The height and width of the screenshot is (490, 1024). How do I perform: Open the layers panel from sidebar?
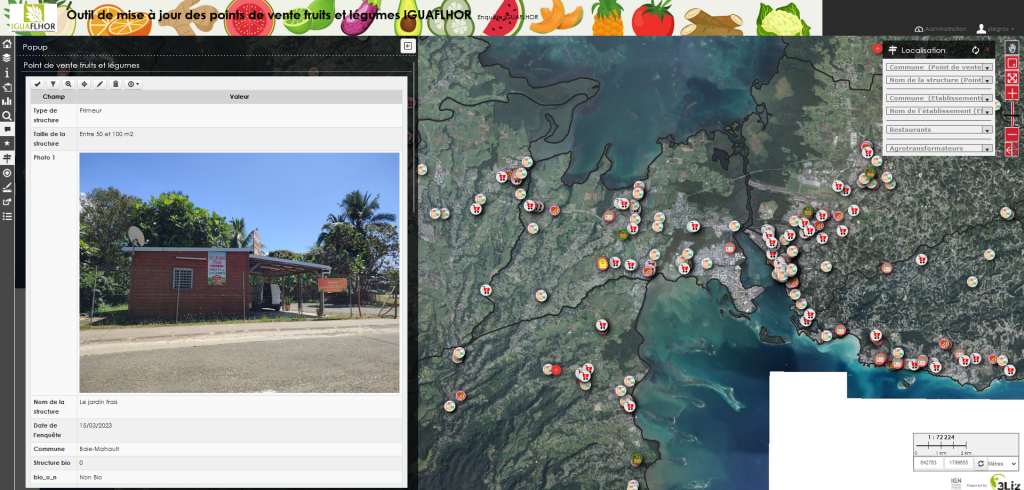(x=7, y=58)
